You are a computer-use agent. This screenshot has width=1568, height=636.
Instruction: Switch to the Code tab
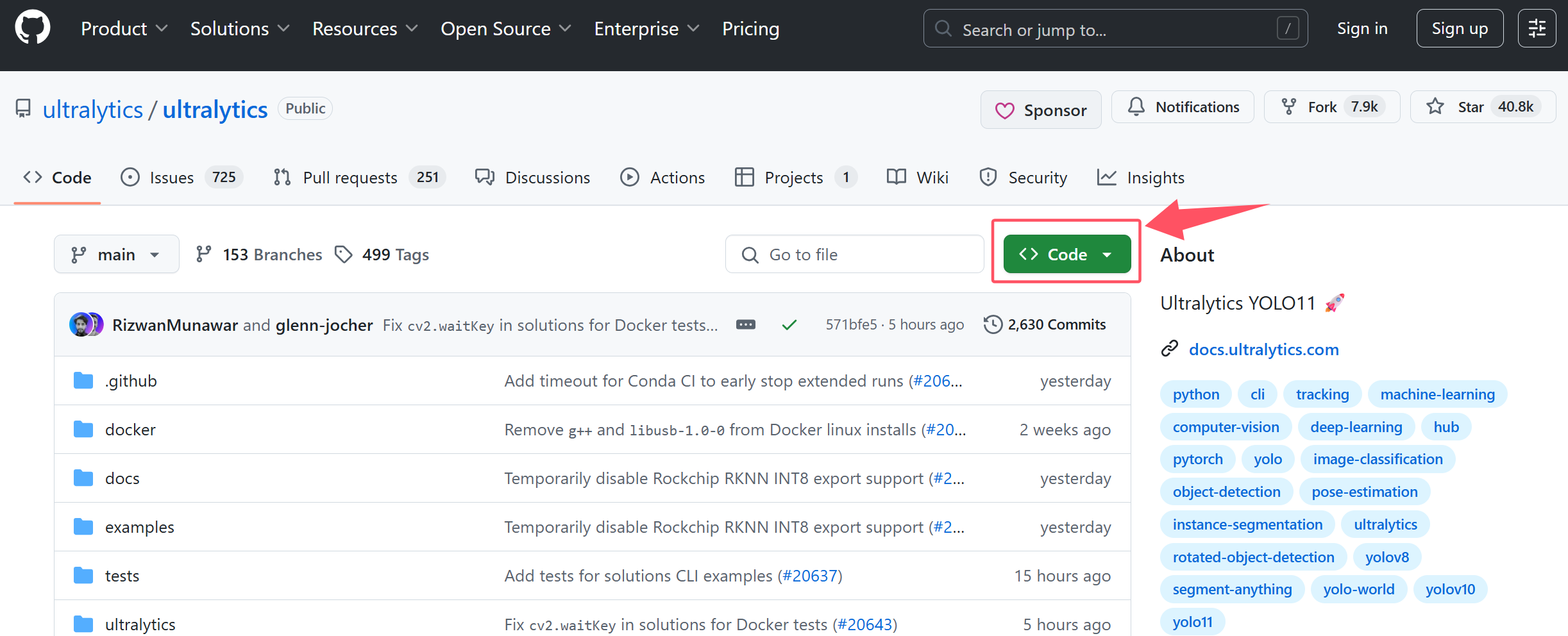(58, 178)
